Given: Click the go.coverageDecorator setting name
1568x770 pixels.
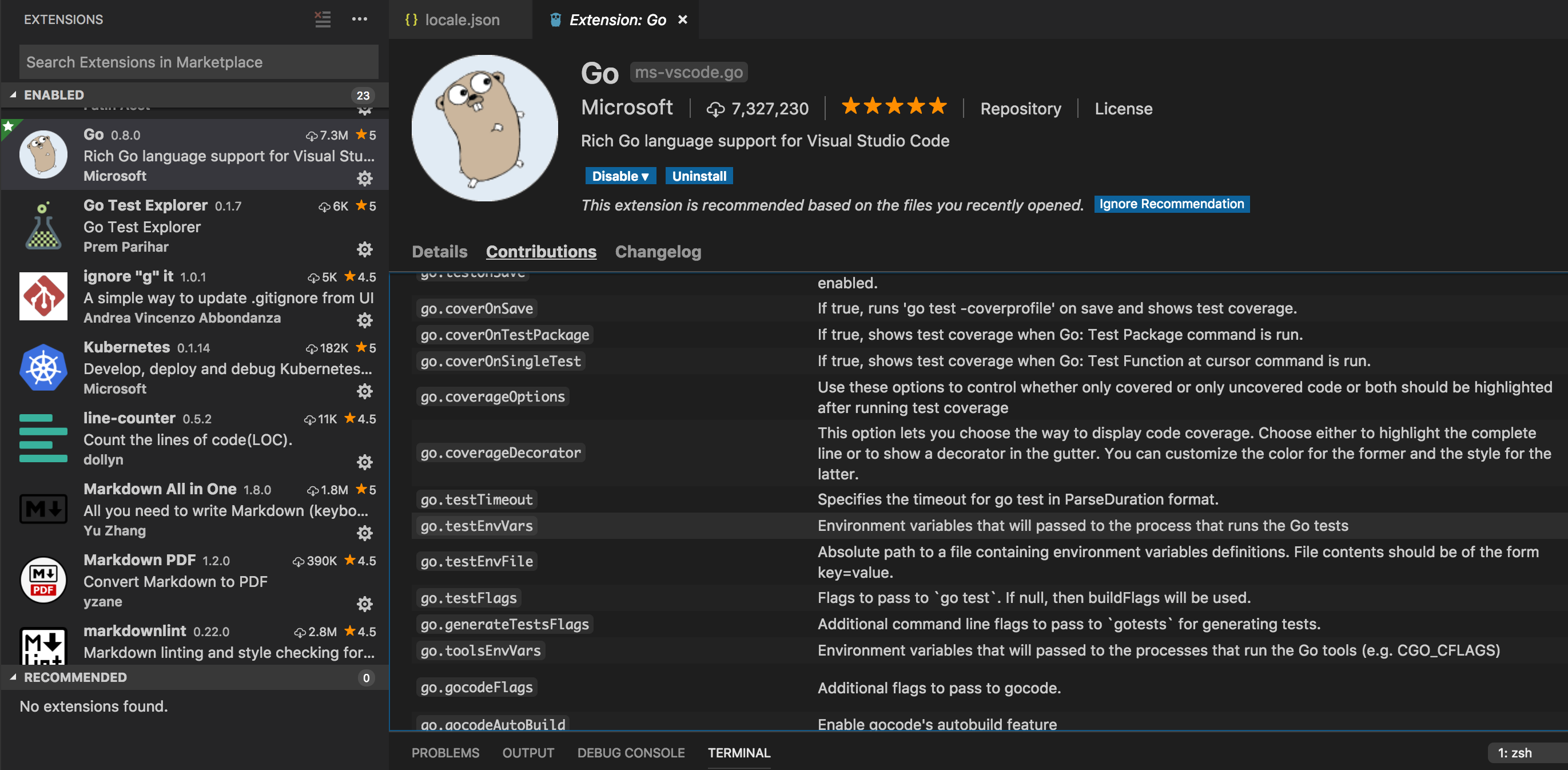Looking at the screenshot, I should (500, 453).
